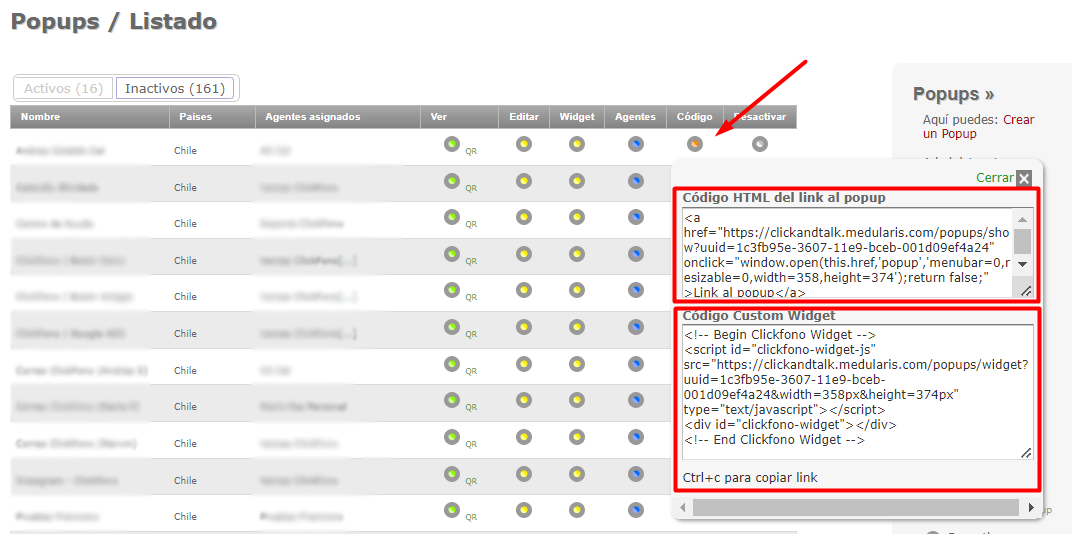Open Agentes for Pruebas Francisco row
This screenshot has width=1072, height=534.
[636, 511]
